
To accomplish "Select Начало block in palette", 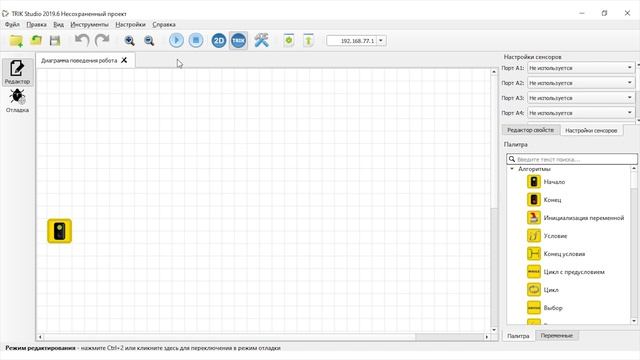I will (546, 182).
